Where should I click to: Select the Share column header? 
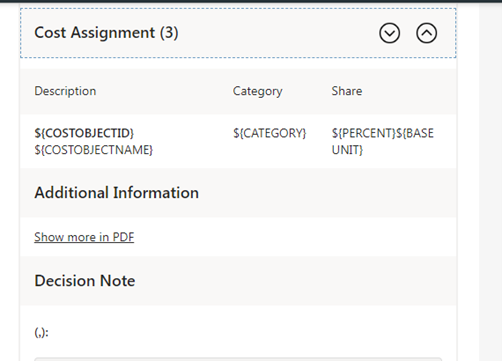click(x=347, y=91)
